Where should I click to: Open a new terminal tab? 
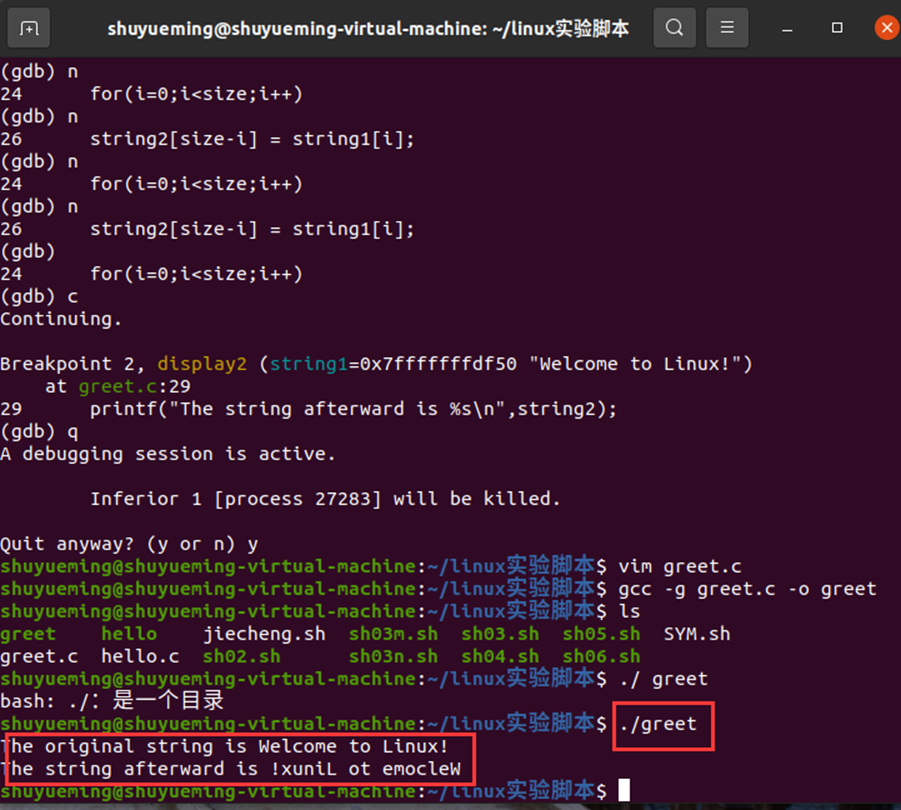(x=28, y=28)
